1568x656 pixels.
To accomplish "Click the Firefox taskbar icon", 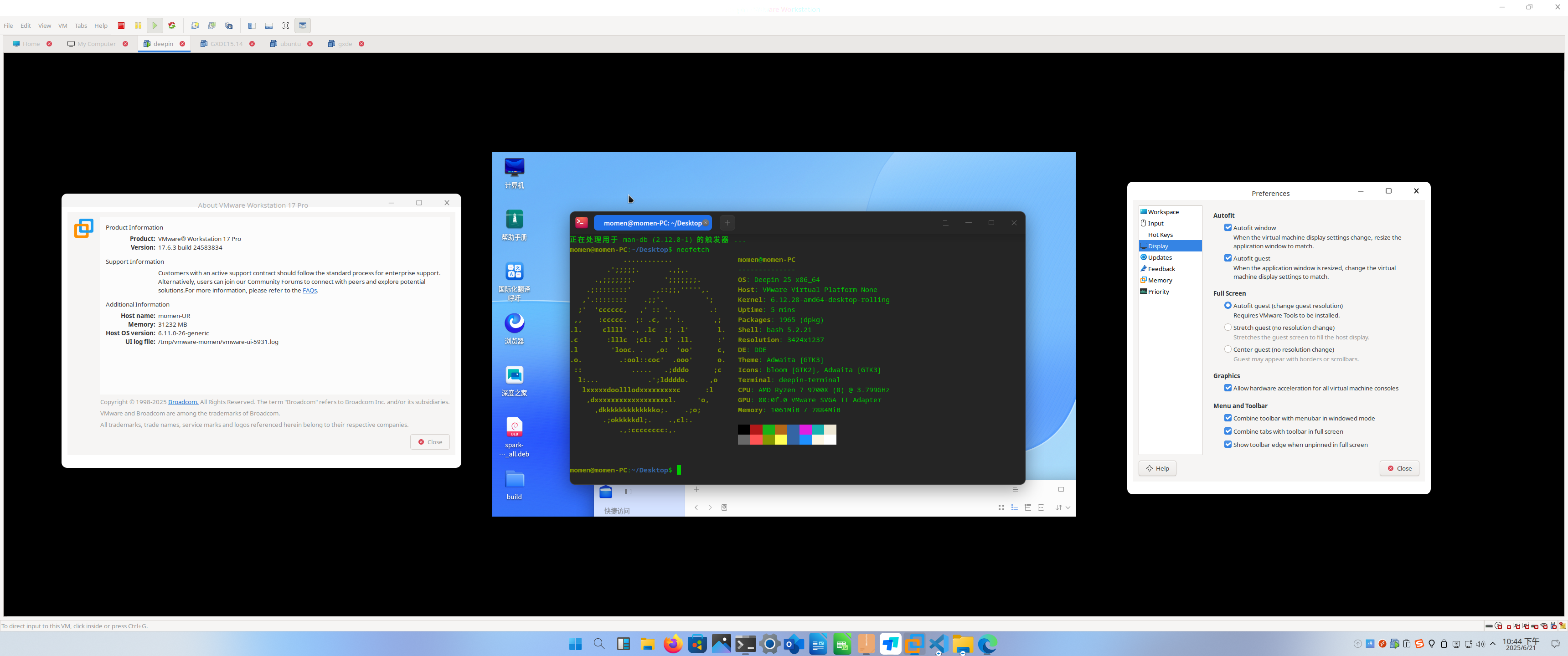I will 673,644.
